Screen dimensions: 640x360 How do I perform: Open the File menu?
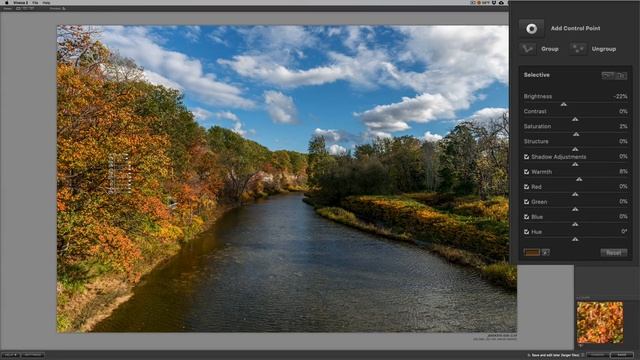[x=35, y=2]
